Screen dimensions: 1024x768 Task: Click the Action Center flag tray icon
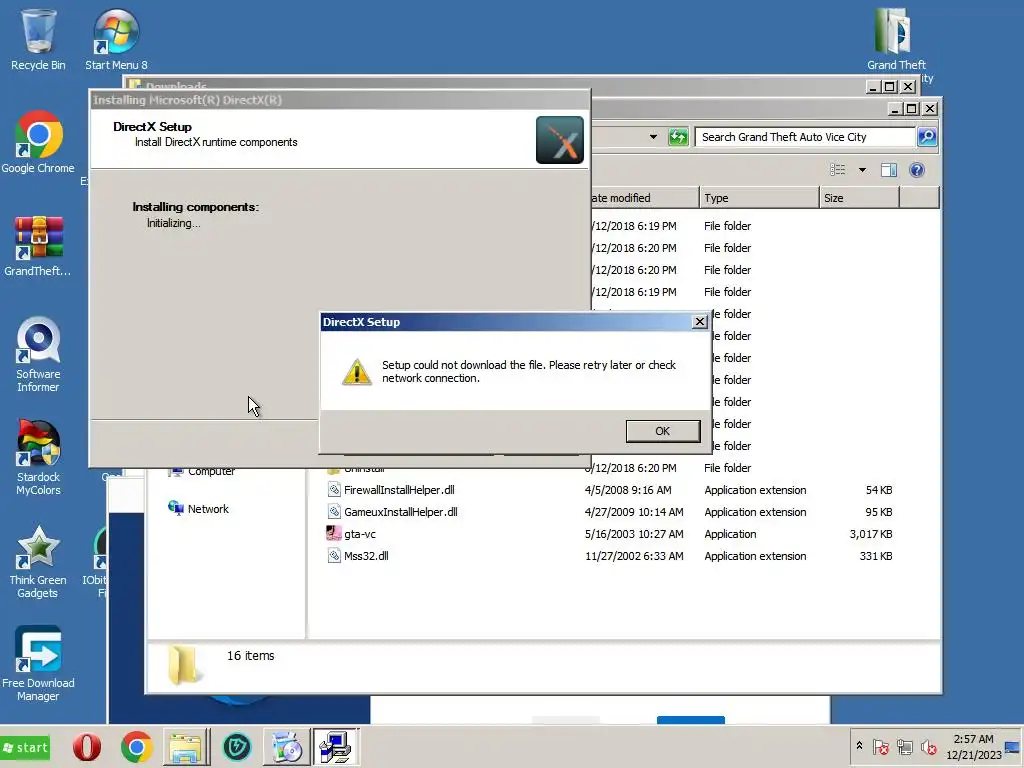click(880, 747)
